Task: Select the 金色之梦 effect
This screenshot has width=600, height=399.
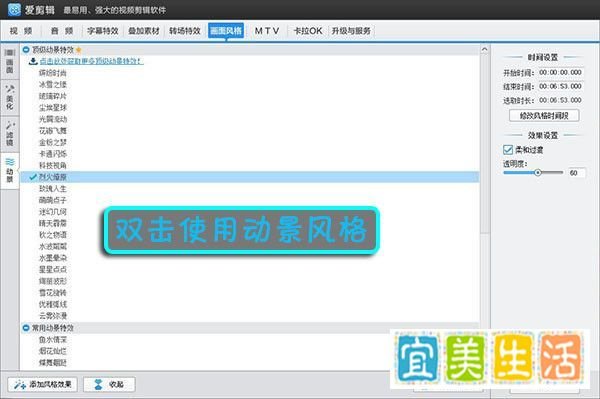Action: pos(52,142)
